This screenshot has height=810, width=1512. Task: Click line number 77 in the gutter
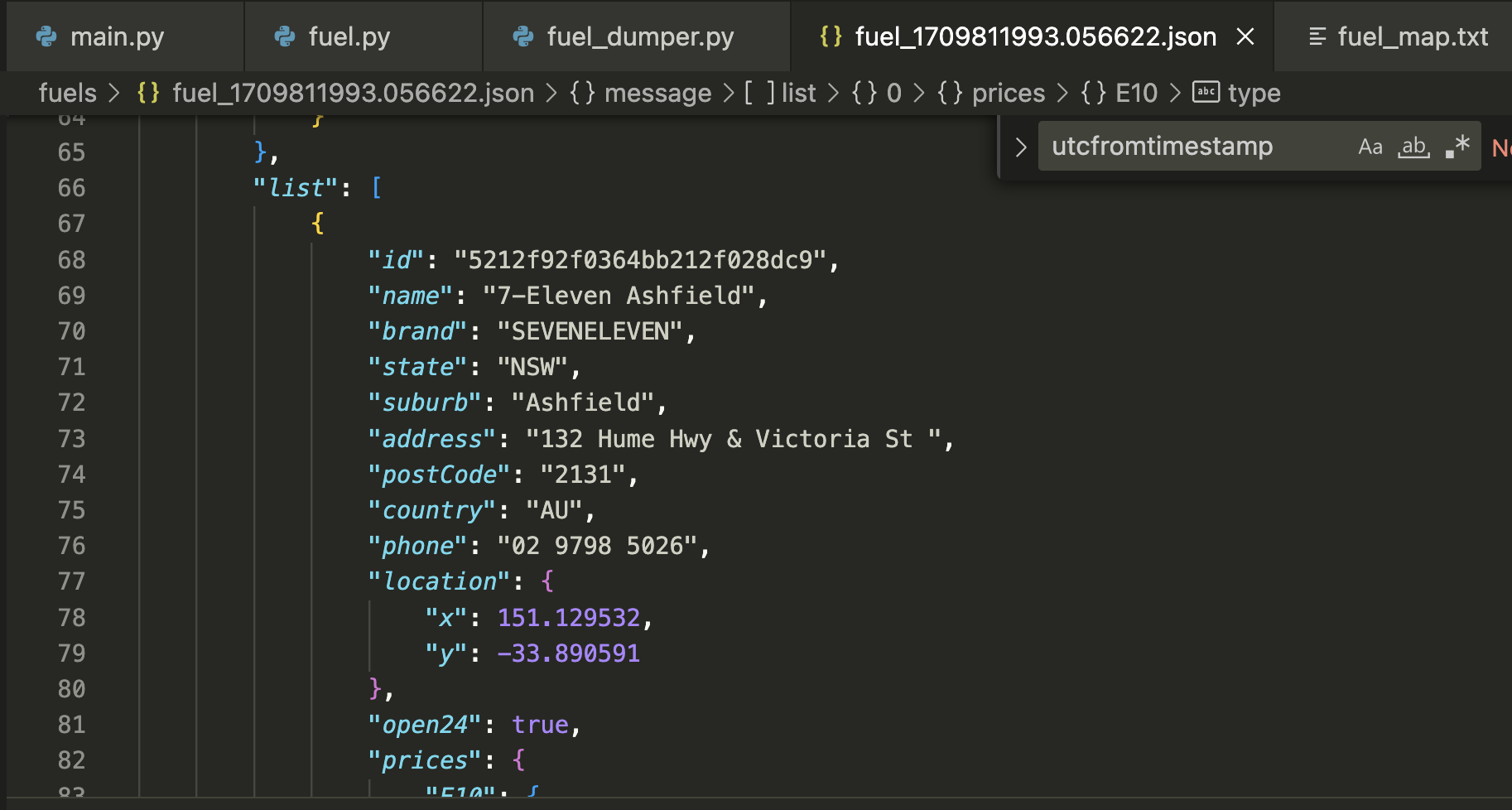[71, 581]
